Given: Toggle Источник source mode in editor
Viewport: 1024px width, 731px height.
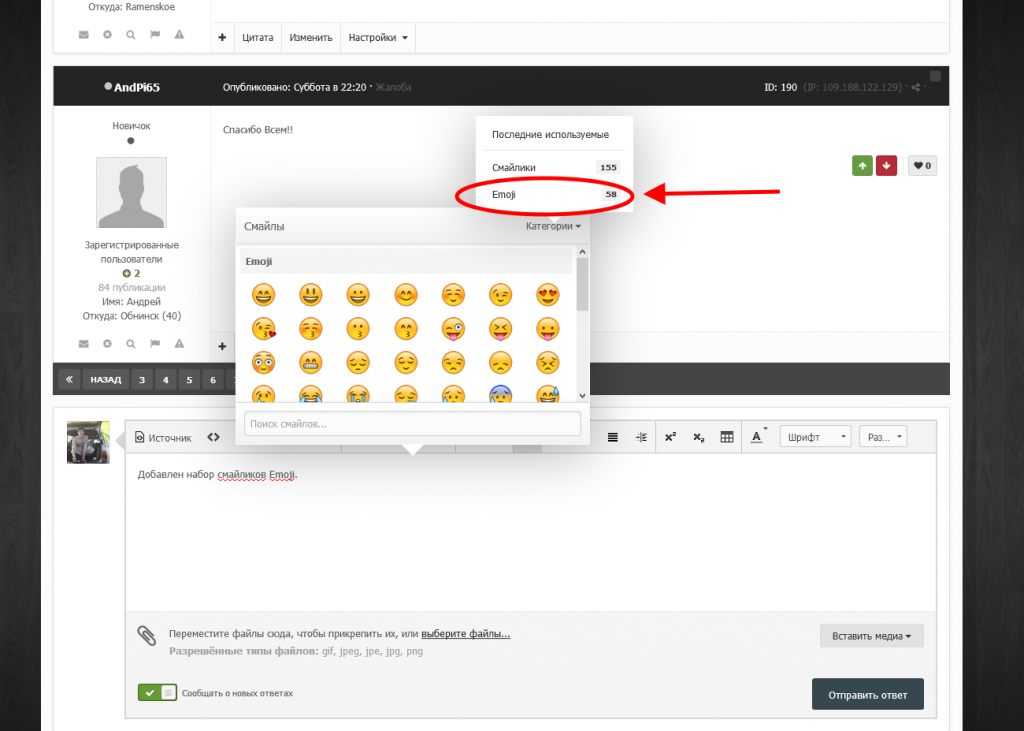Looking at the screenshot, I should (x=162, y=437).
